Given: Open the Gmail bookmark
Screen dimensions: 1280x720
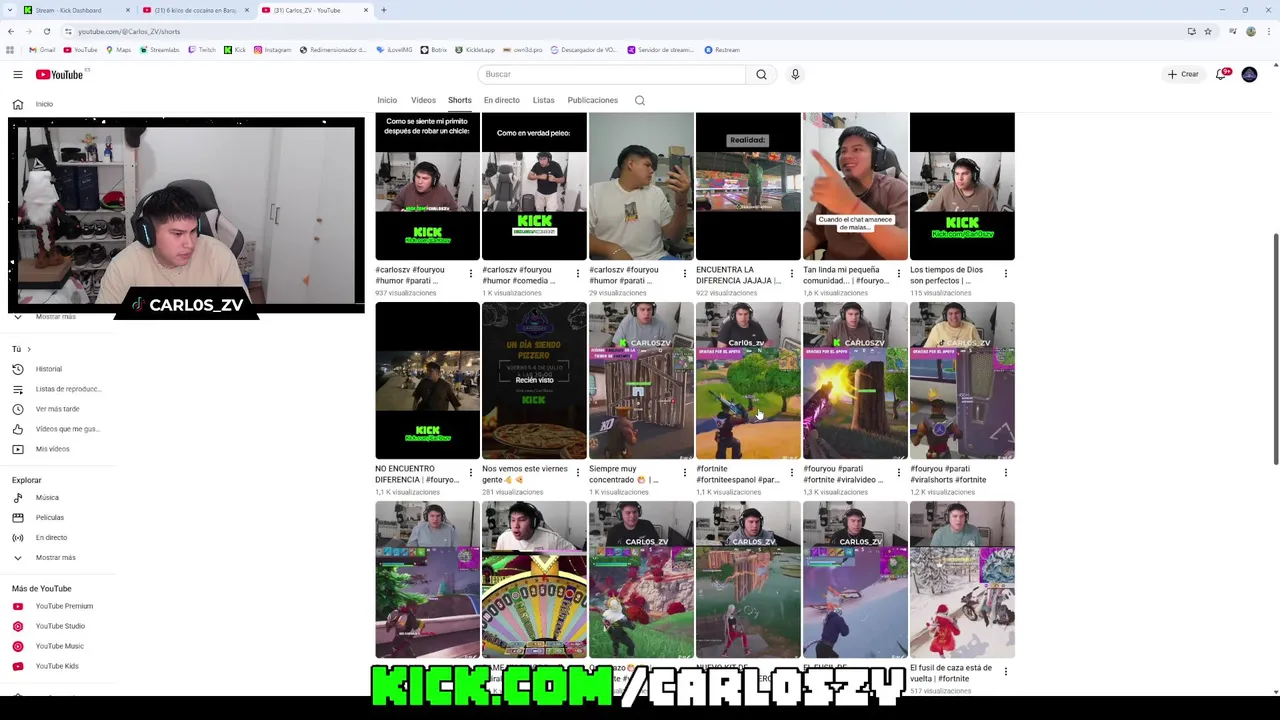Looking at the screenshot, I should 42,50.
